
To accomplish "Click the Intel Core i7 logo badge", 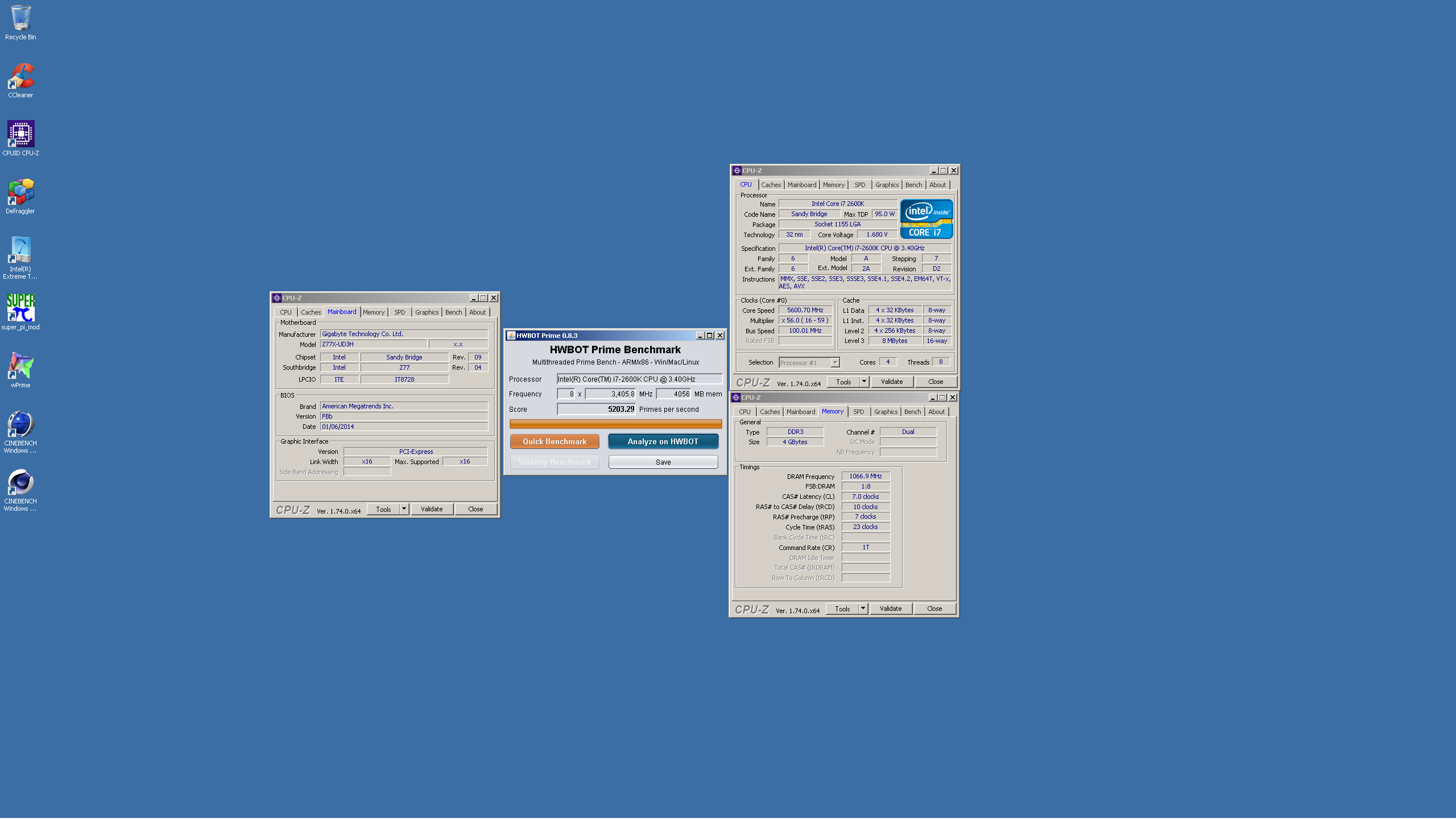I will tap(926, 219).
